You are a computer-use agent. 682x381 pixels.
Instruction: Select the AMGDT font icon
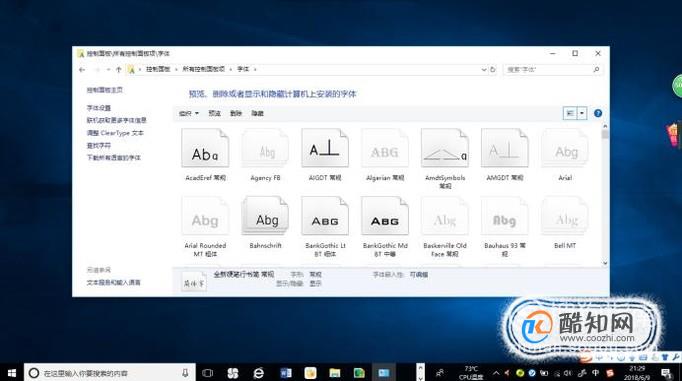point(505,148)
